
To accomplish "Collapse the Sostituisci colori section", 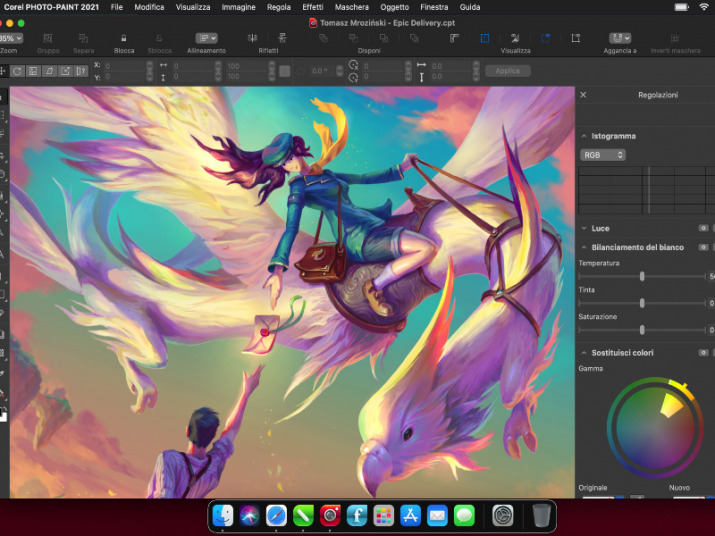I will pyautogui.click(x=584, y=353).
